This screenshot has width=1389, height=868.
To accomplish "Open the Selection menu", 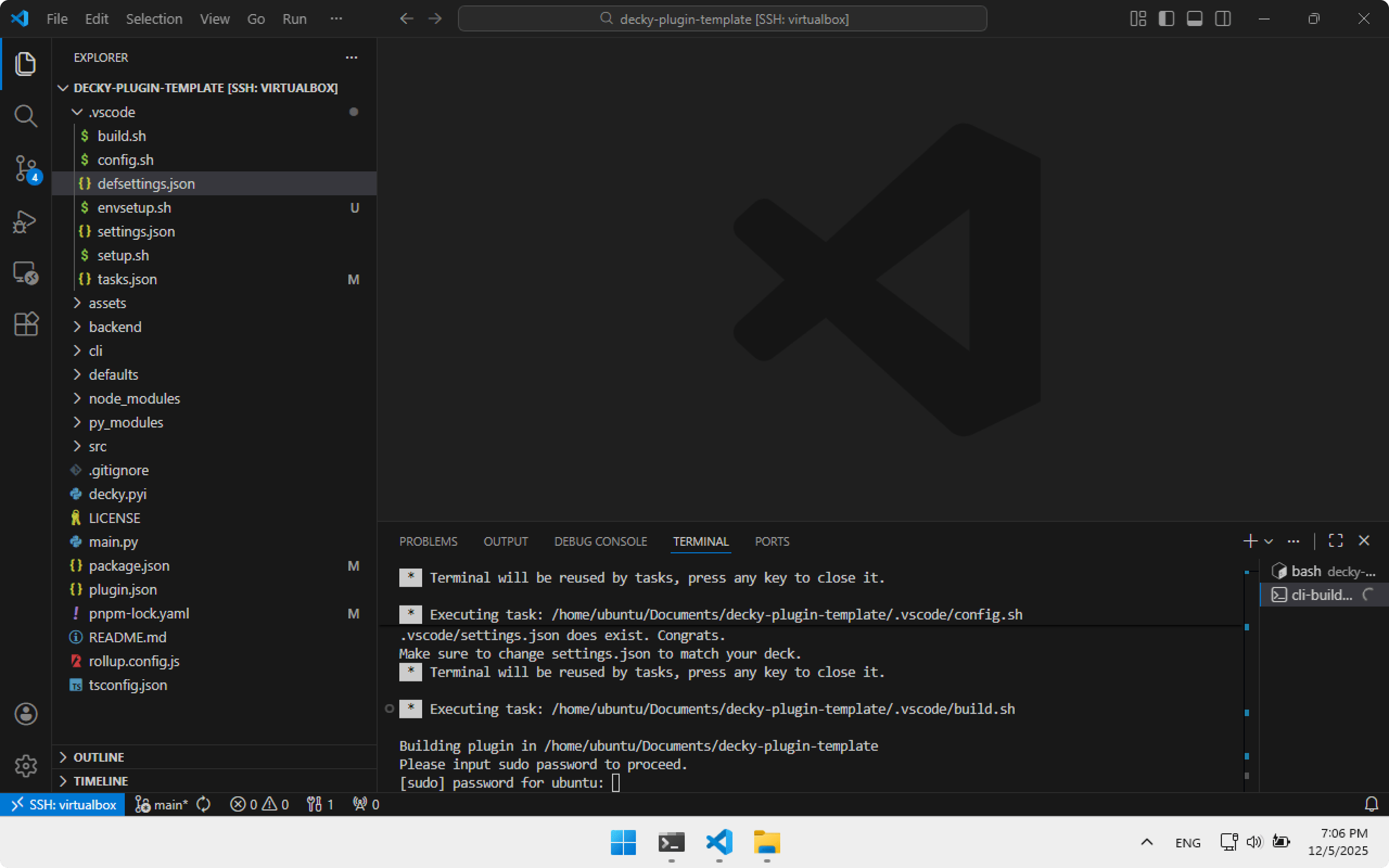I will (154, 19).
